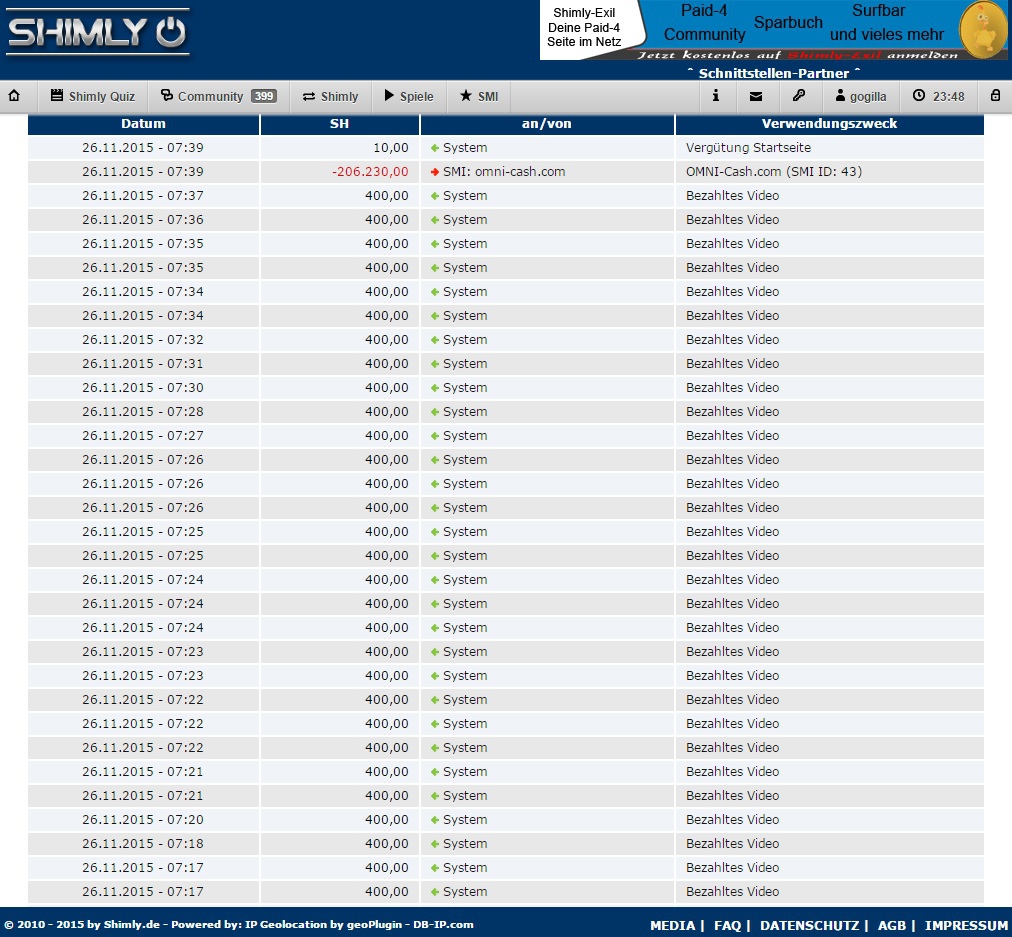Select date '26.11.2015 - 07:30'
Screen dimensions: 1012x937
click(143, 387)
